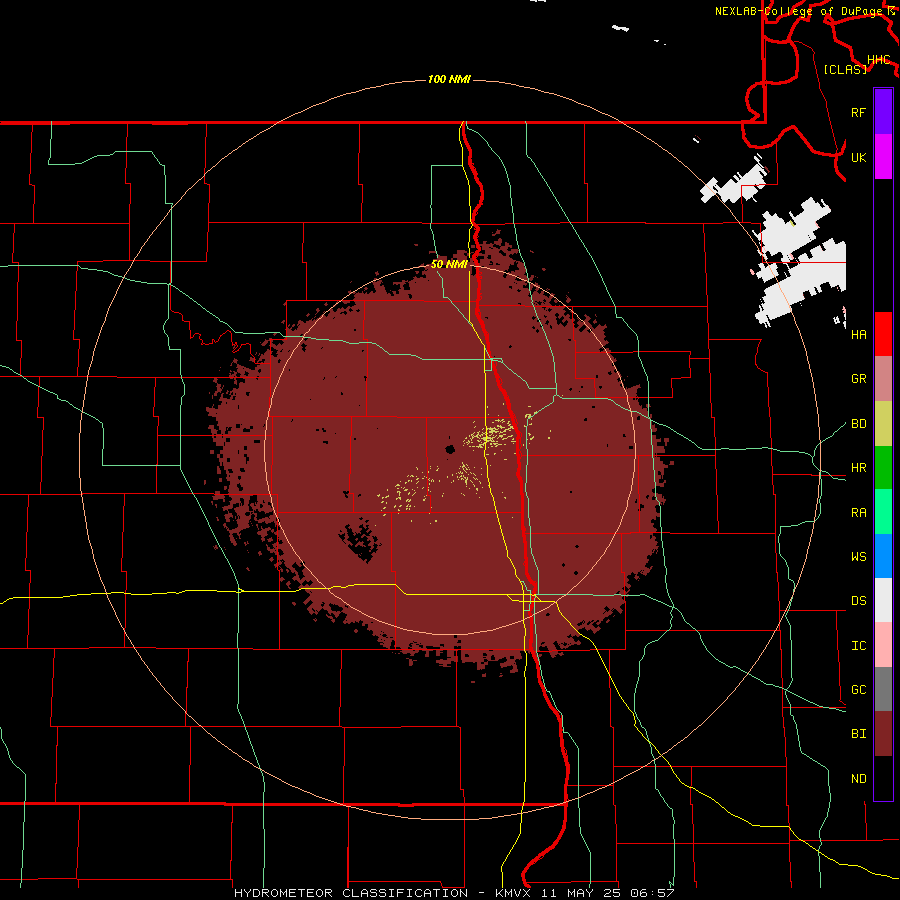The width and height of the screenshot is (900, 900).
Task: Click the WS legend label
Action: tap(858, 556)
